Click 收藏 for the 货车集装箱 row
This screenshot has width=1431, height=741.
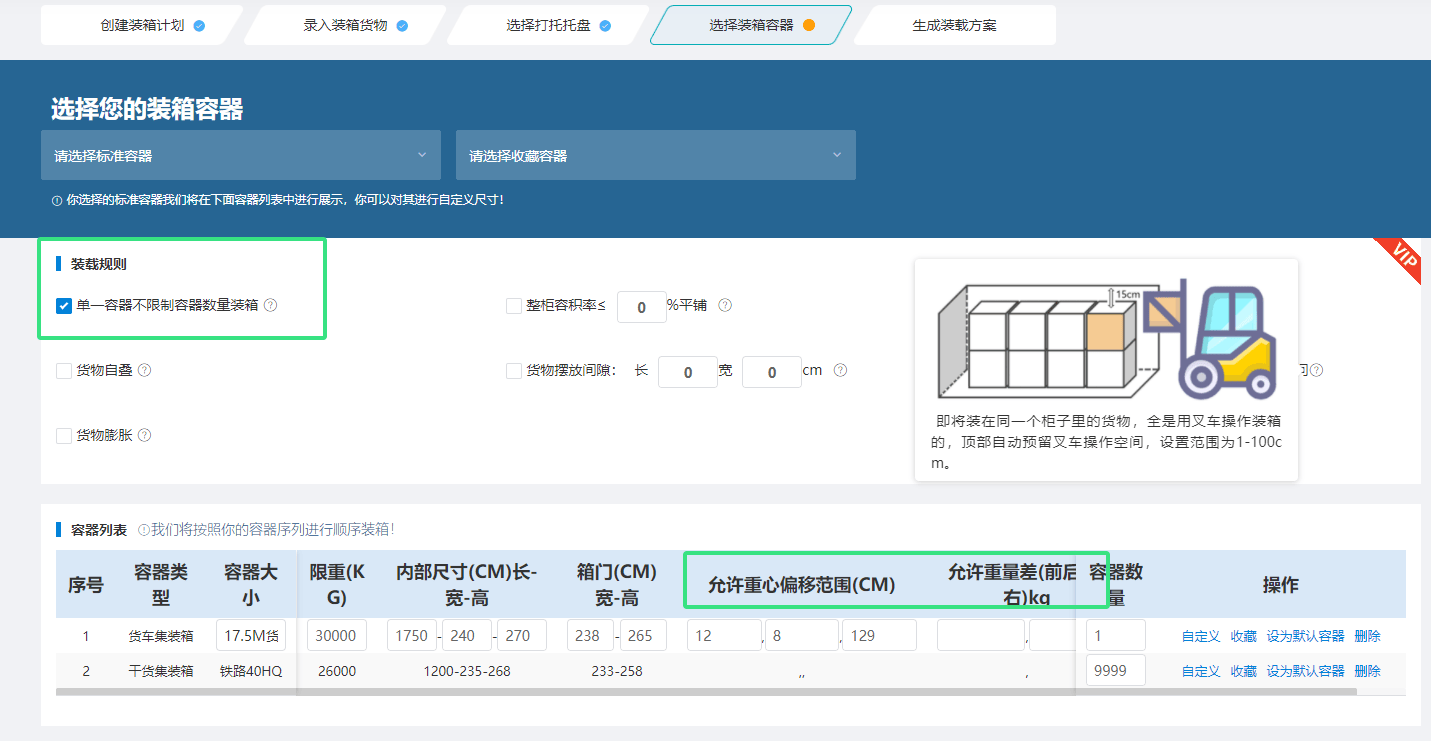(1244, 636)
